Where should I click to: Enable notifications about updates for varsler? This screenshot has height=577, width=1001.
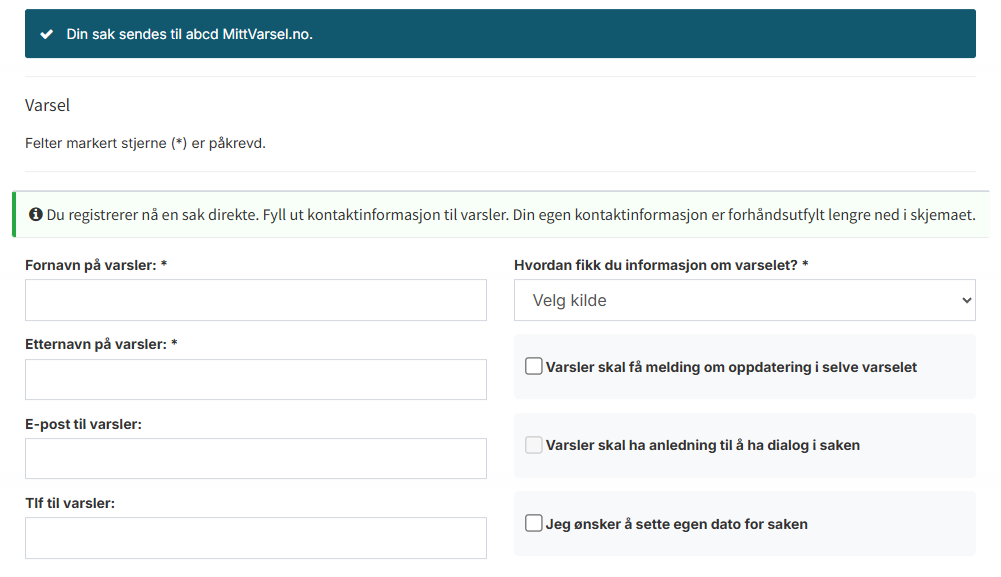click(534, 367)
